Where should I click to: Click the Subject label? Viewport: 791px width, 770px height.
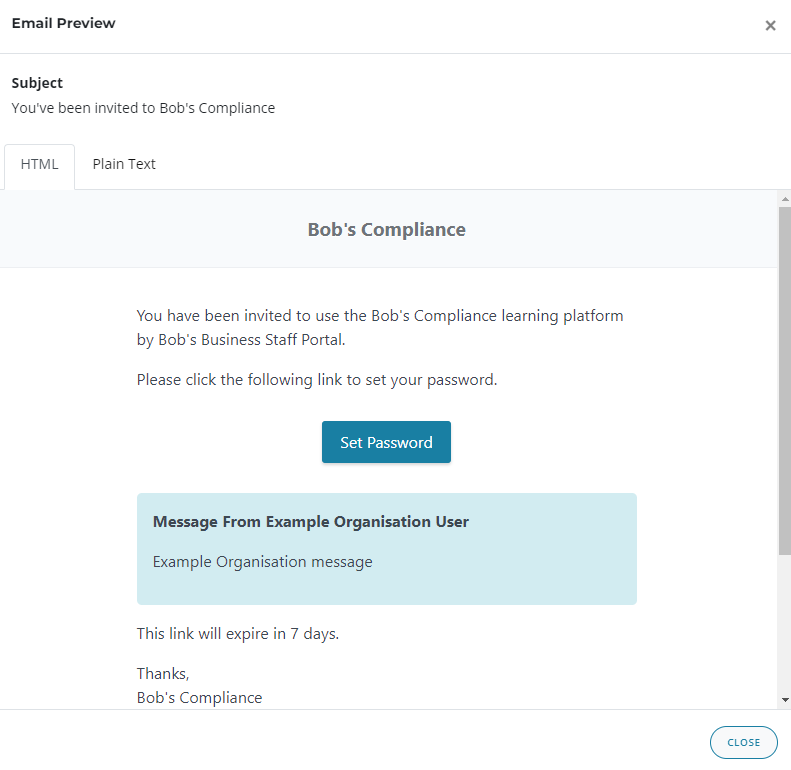tap(37, 83)
